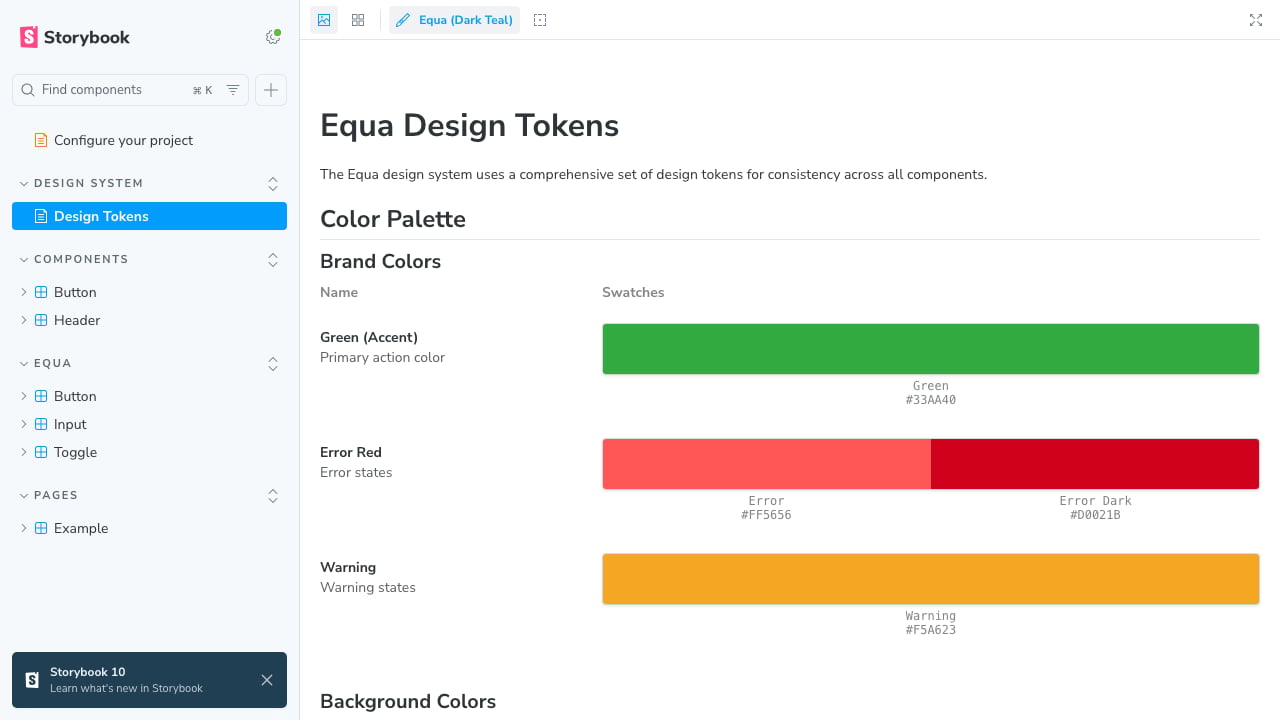Collapse the Equa section chevron

click(24, 364)
